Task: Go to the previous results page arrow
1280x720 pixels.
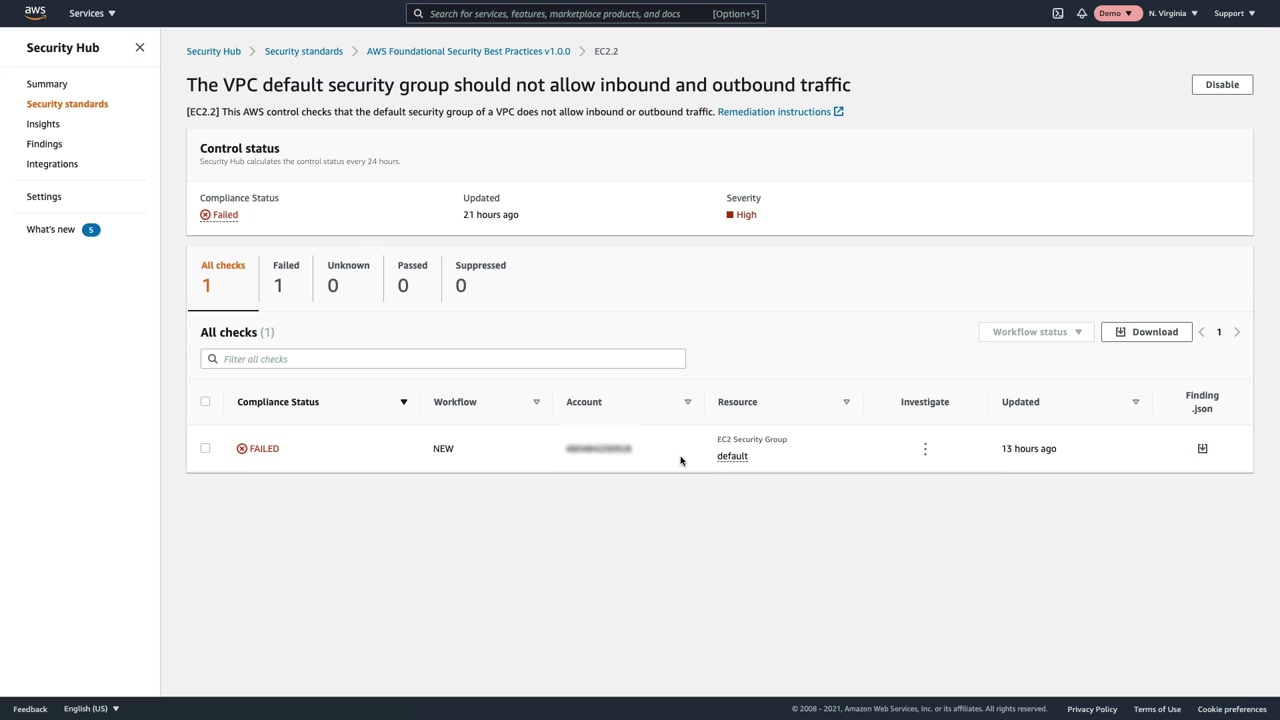Action: point(1201,332)
